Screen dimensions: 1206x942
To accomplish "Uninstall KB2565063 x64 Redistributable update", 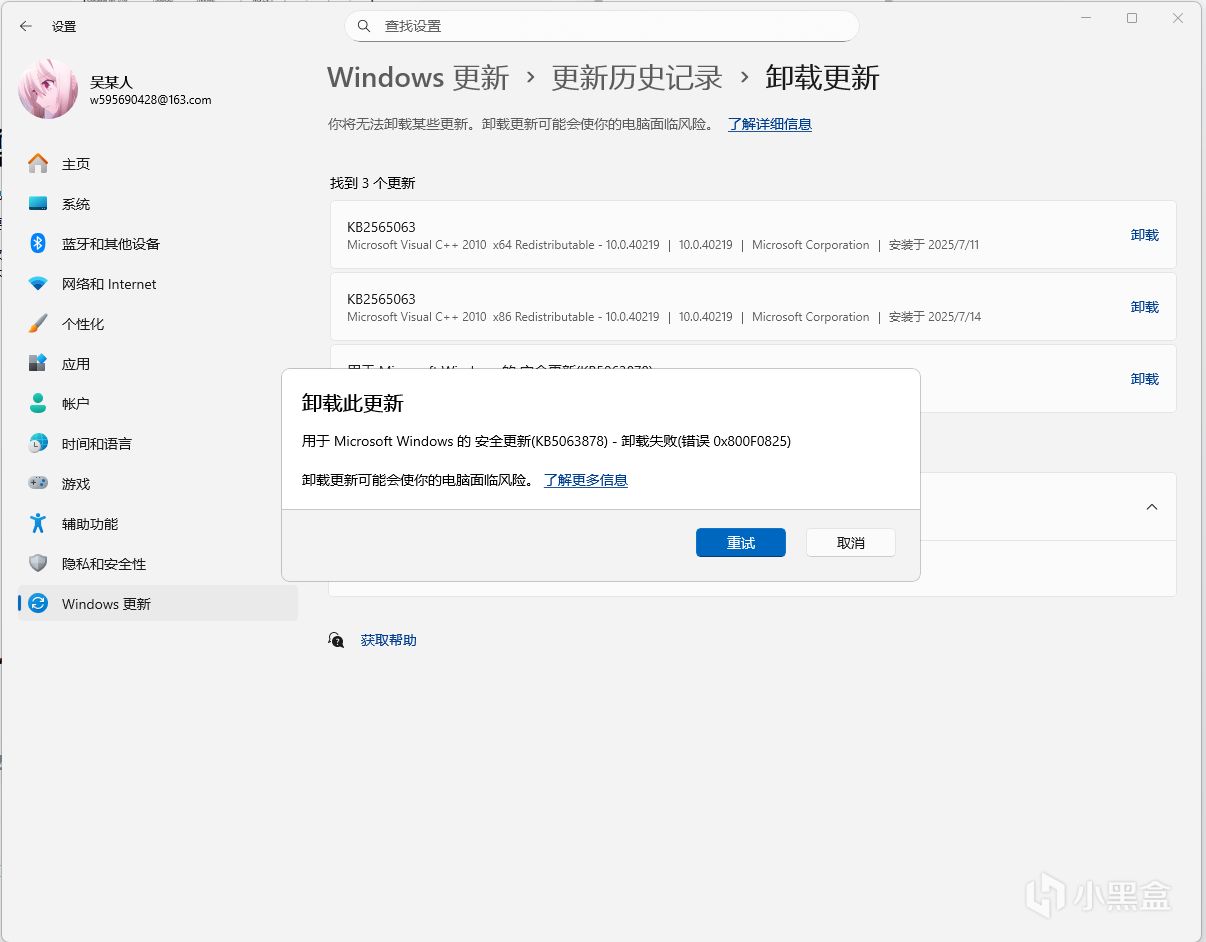I will click(x=1144, y=235).
